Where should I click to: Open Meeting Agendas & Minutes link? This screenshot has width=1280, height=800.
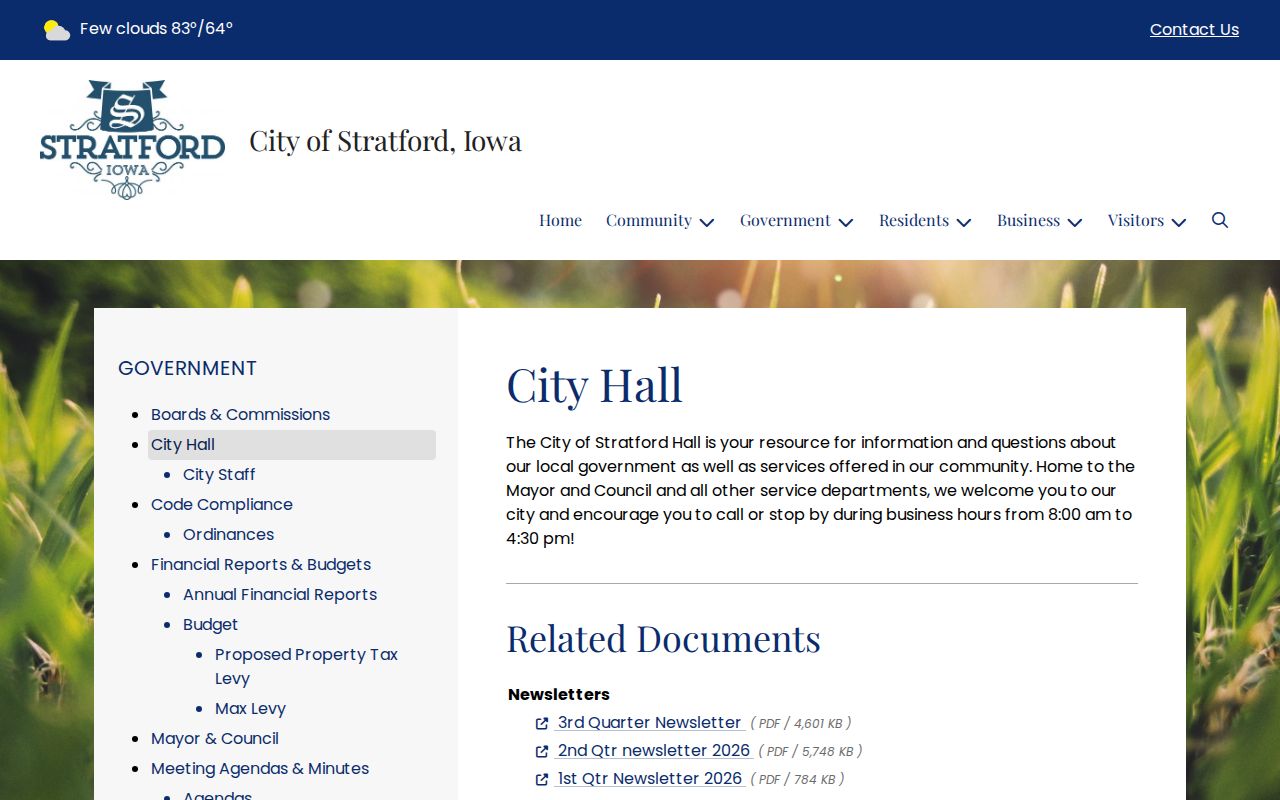tap(260, 768)
